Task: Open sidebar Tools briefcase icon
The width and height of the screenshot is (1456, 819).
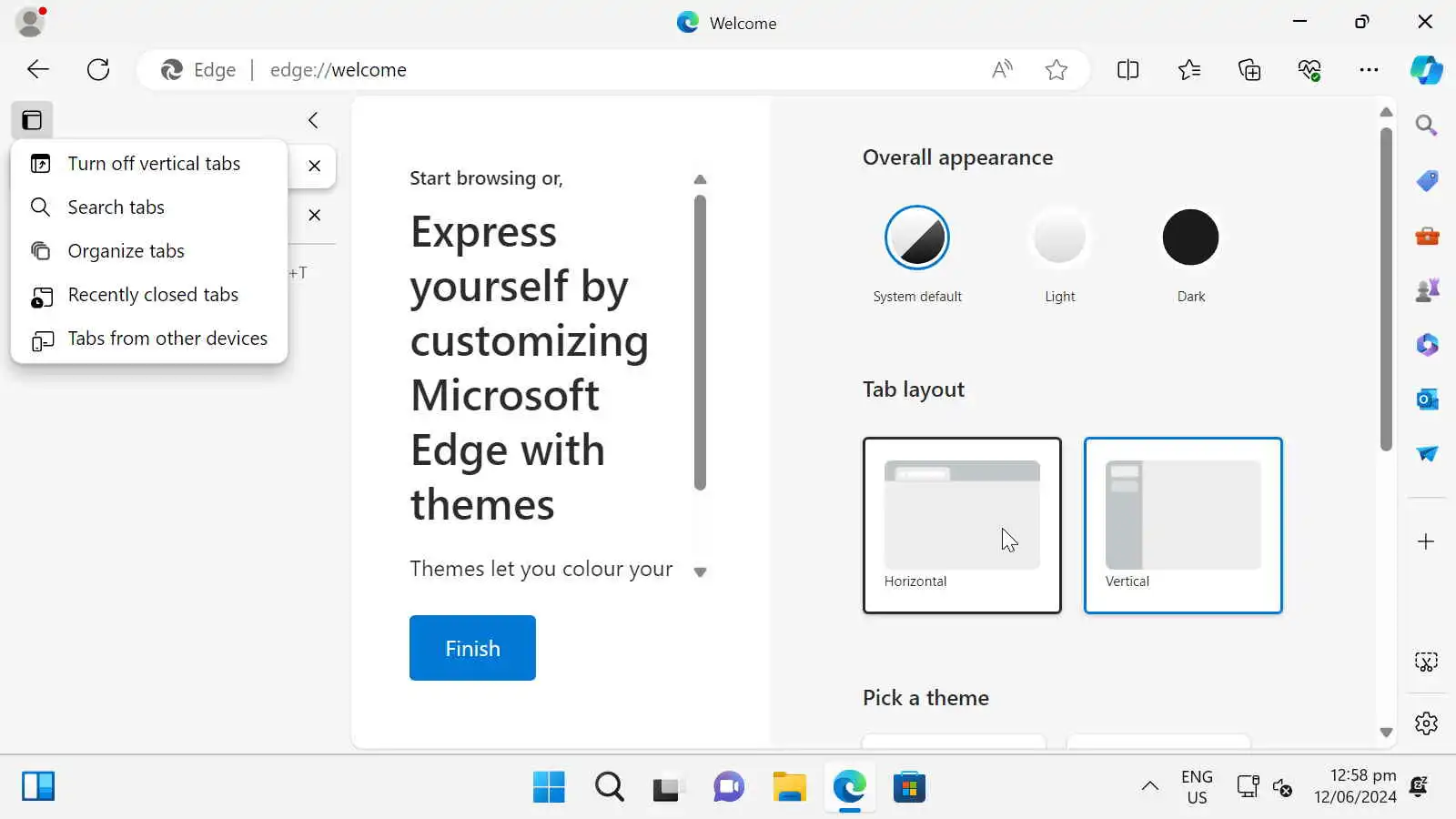Action: tap(1427, 237)
